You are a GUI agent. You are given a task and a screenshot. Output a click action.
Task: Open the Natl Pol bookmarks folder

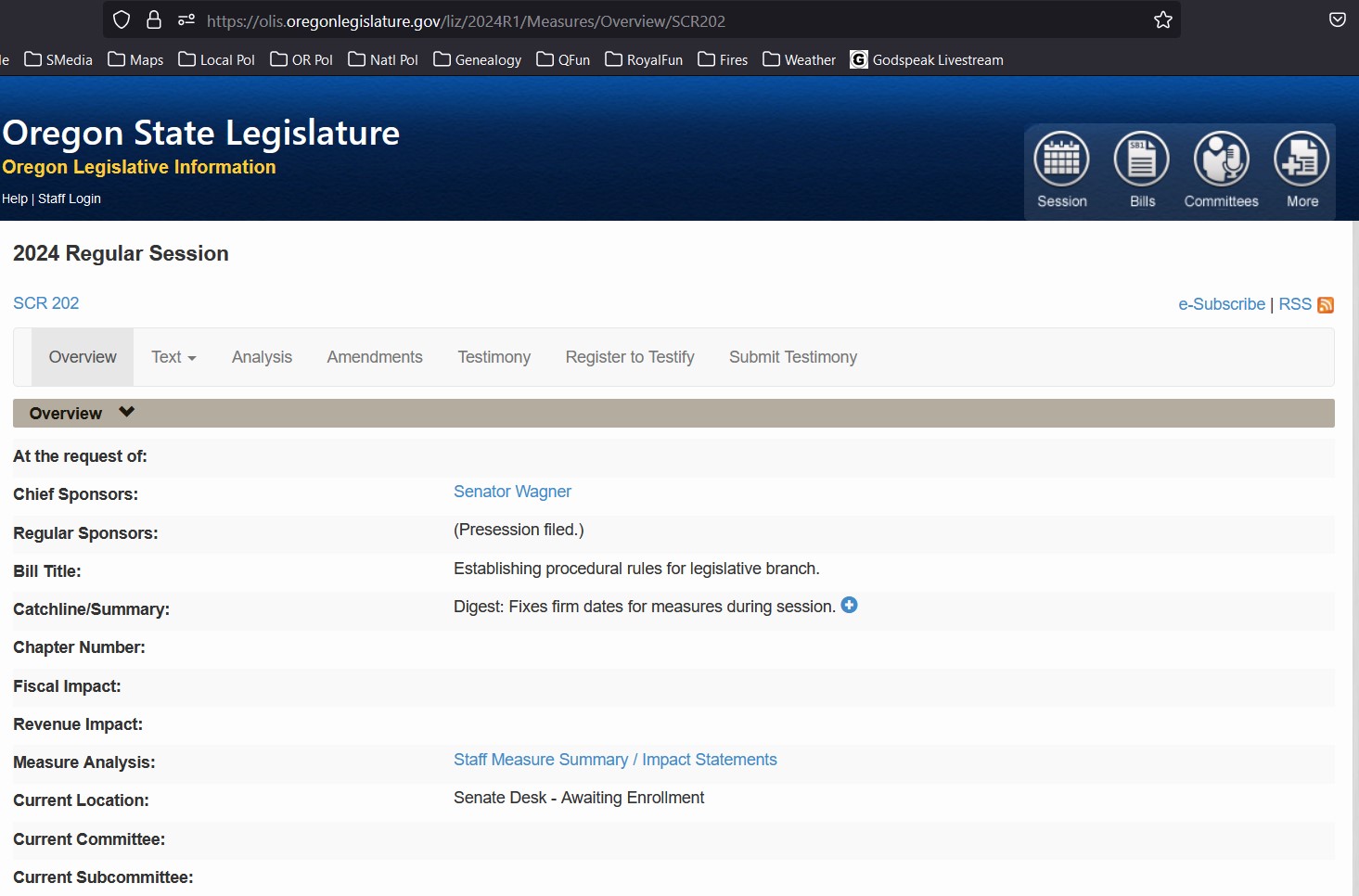383,59
